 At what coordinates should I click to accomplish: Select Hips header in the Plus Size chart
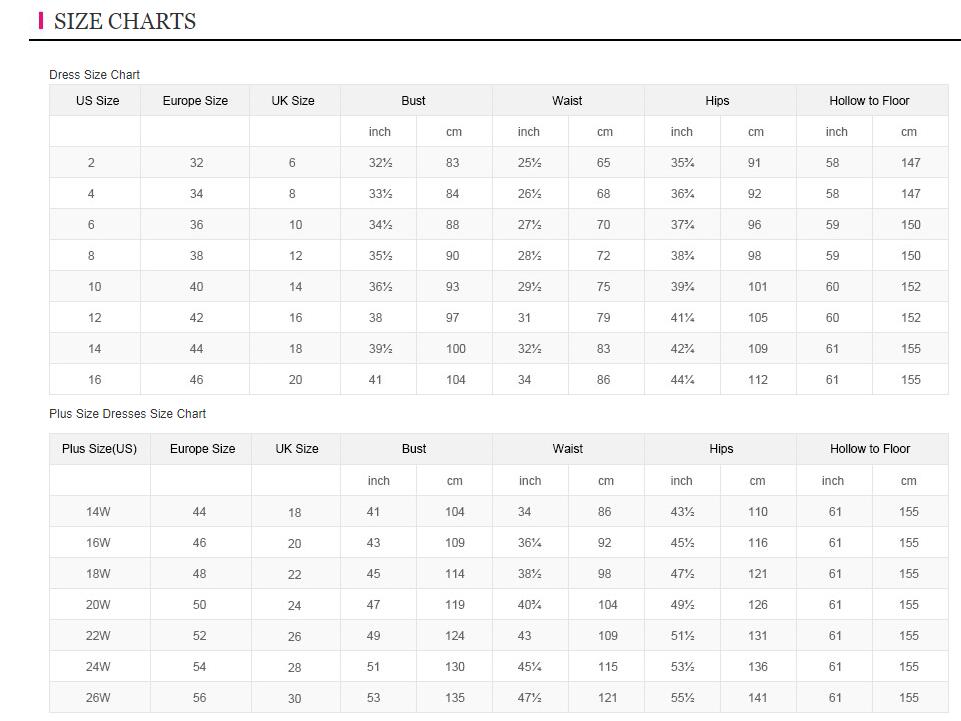[x=721, y=449]
